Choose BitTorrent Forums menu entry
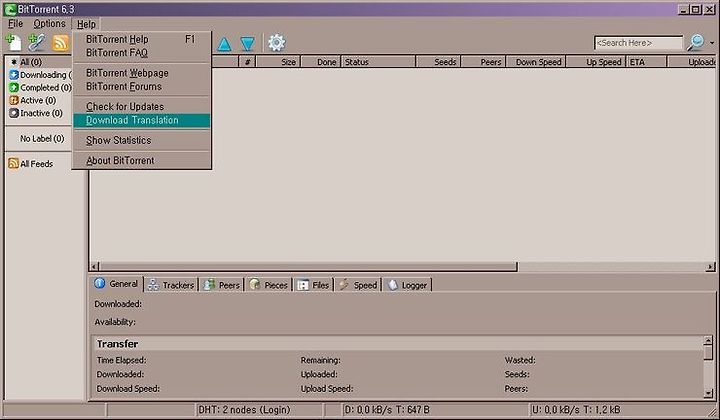 coord(141,86)
